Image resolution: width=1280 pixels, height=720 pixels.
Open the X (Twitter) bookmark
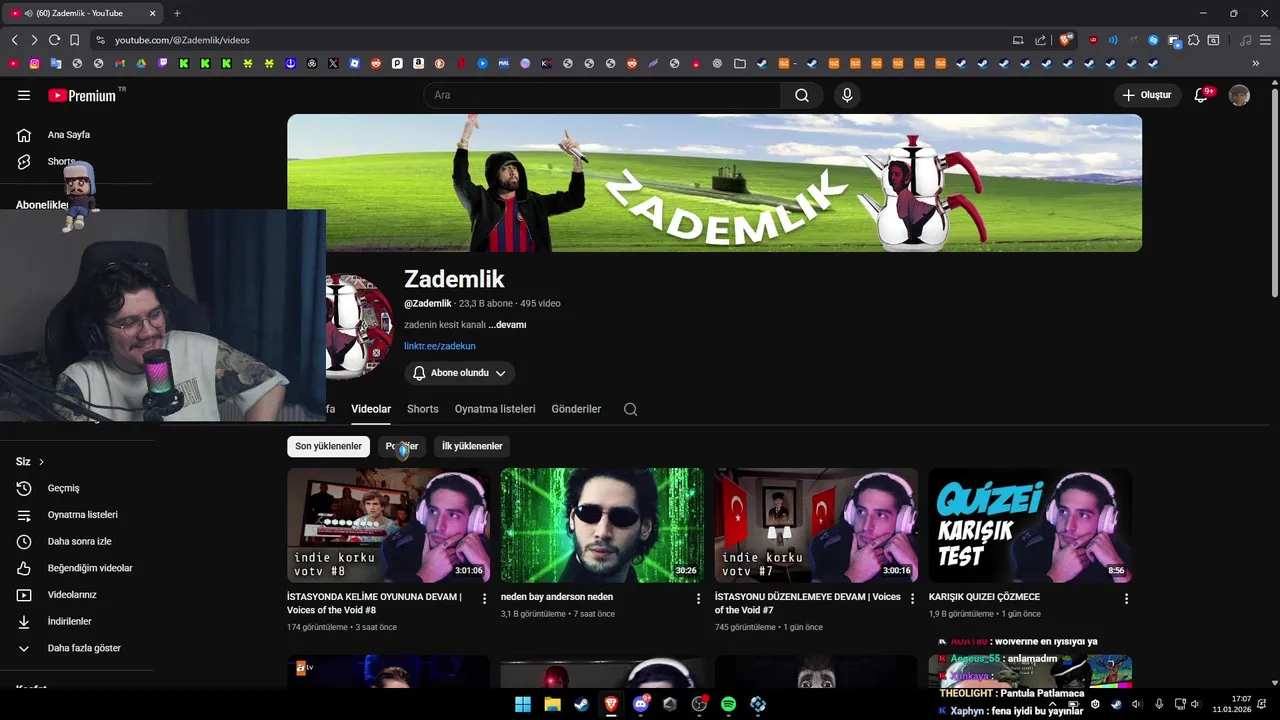pos(333,63)
